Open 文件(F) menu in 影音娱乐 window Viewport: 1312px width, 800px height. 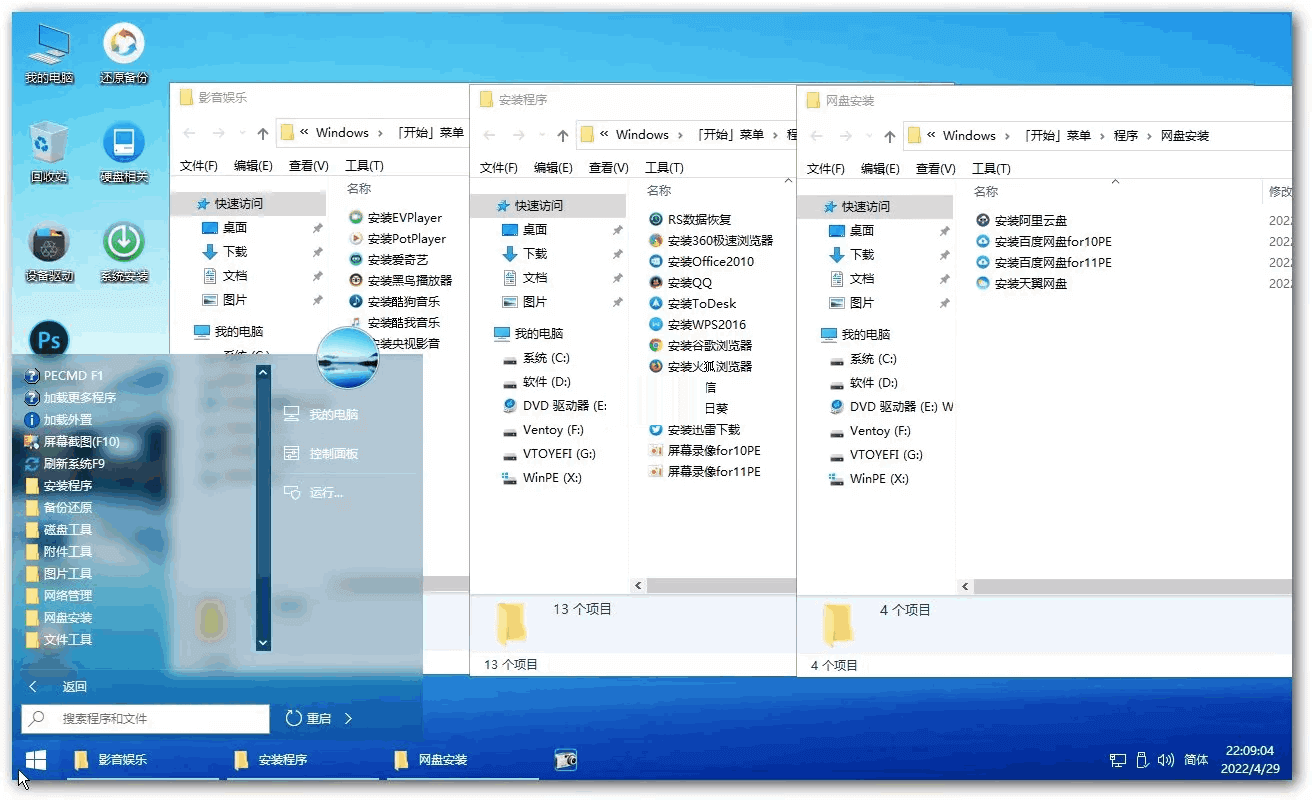point(198,165)
